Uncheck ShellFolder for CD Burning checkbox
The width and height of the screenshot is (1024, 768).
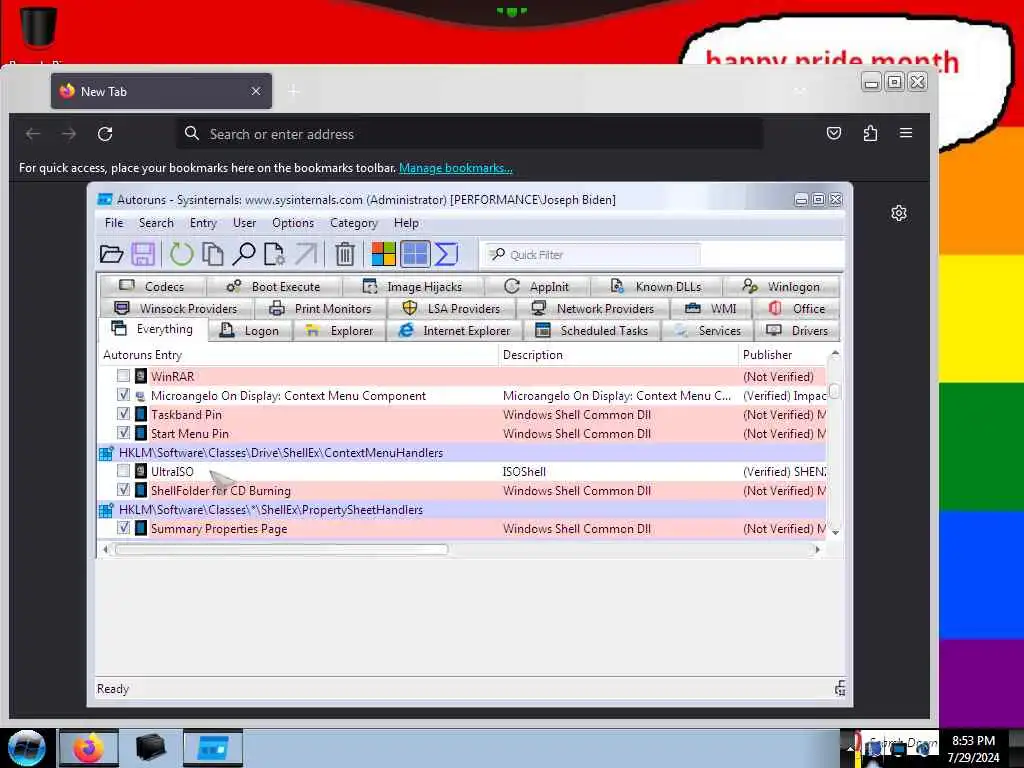point(123,489)
